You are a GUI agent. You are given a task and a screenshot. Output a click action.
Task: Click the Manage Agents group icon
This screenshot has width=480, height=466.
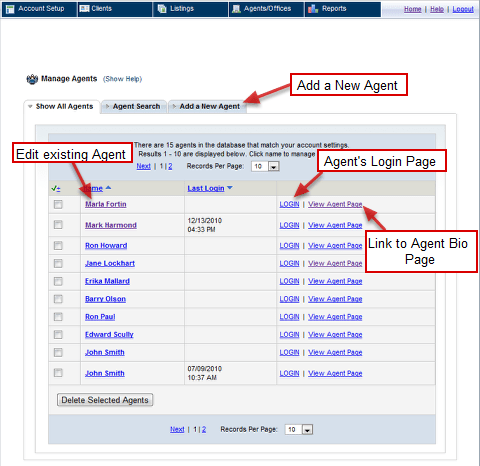pyautogui.click(x=32, y=79)
